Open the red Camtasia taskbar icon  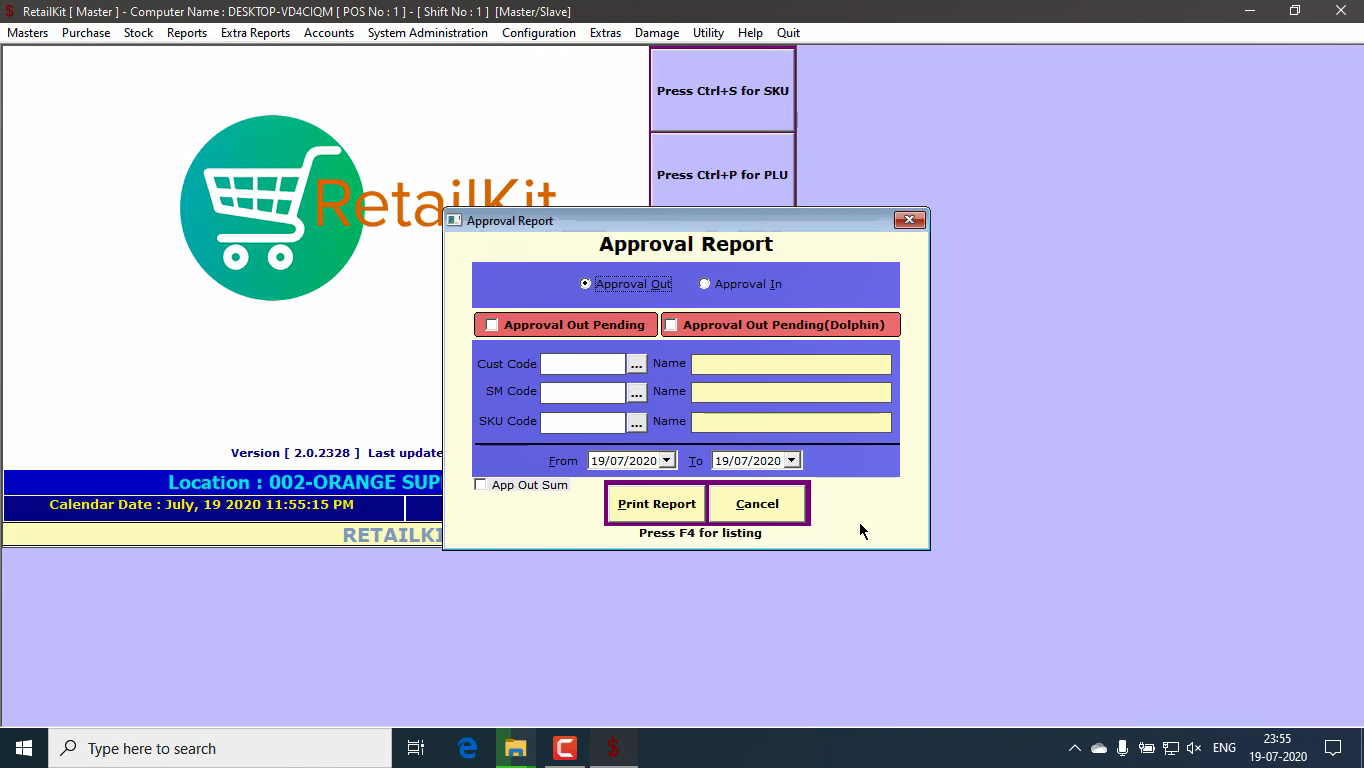[565, 748]
